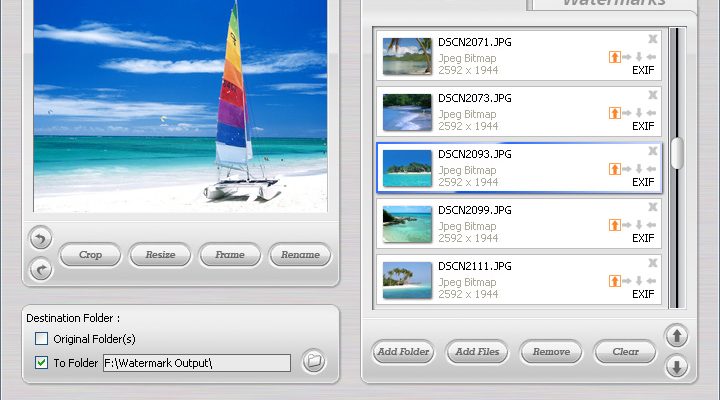View EXIF info for DSCN2111.JPG
The image size is (720, 400).
(x=643, y=294)
